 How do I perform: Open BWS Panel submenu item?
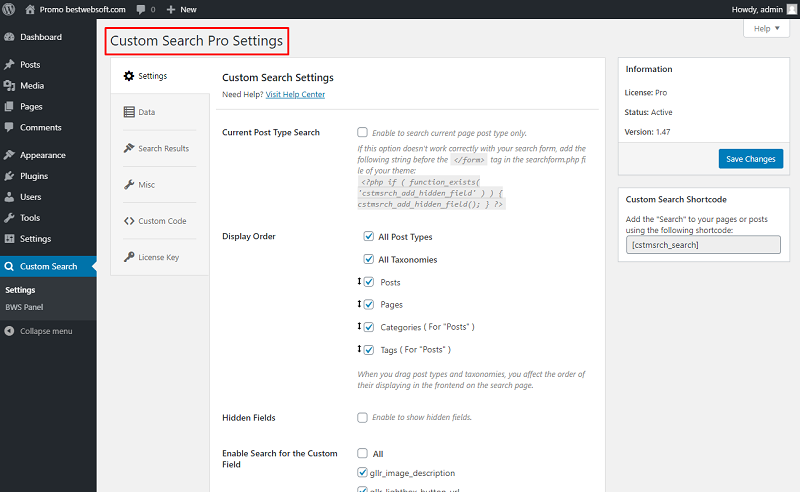pos(24,307)
